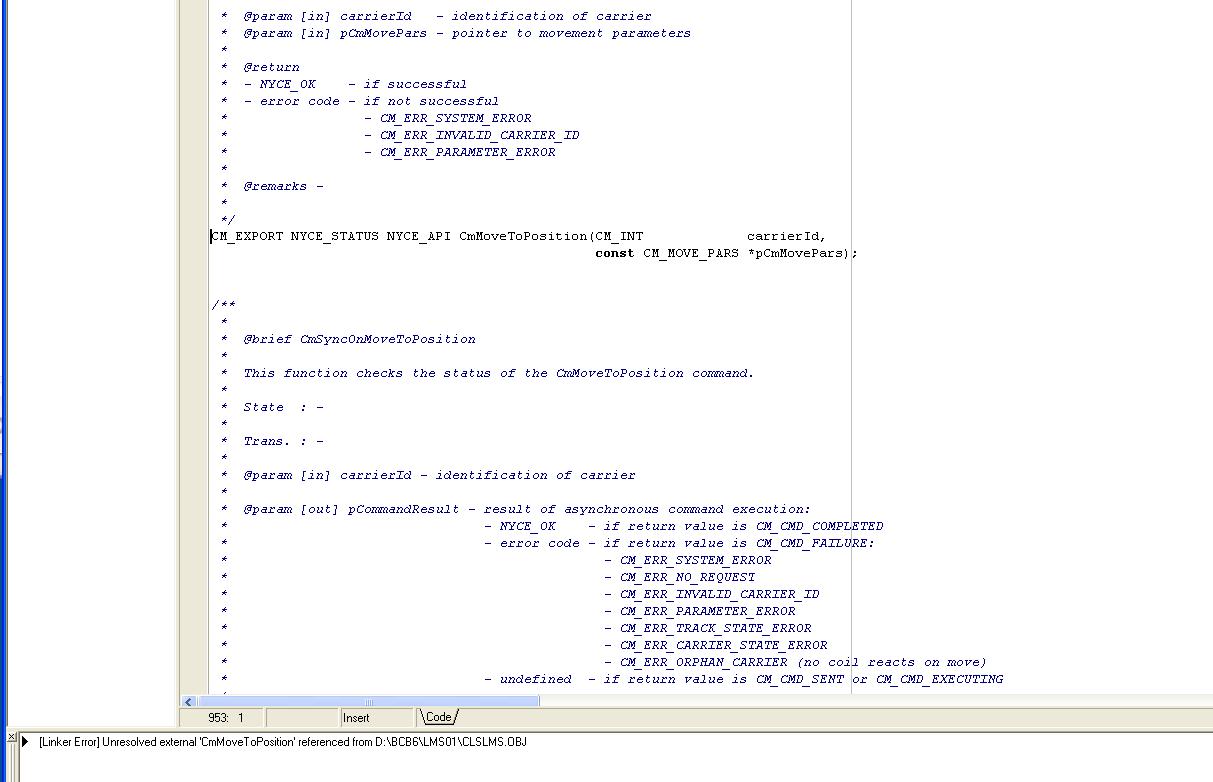Viewport: 1213px width, 782px height.
Task: Click the editor gutter beside the CM_EXPORT line
Action: point(194,237)
